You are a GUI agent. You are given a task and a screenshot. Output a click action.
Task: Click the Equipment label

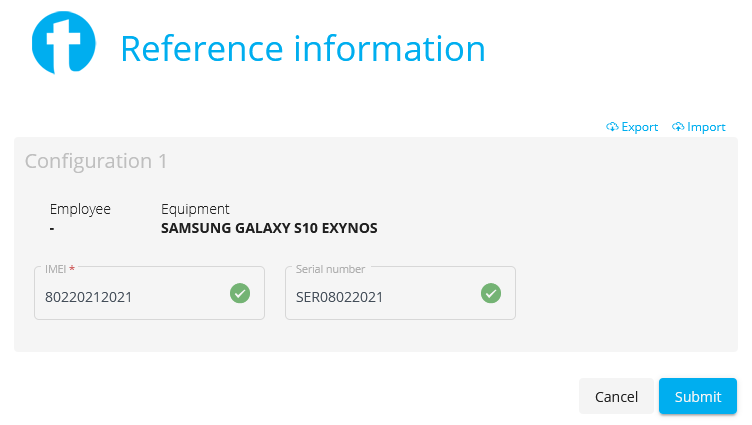195,209
